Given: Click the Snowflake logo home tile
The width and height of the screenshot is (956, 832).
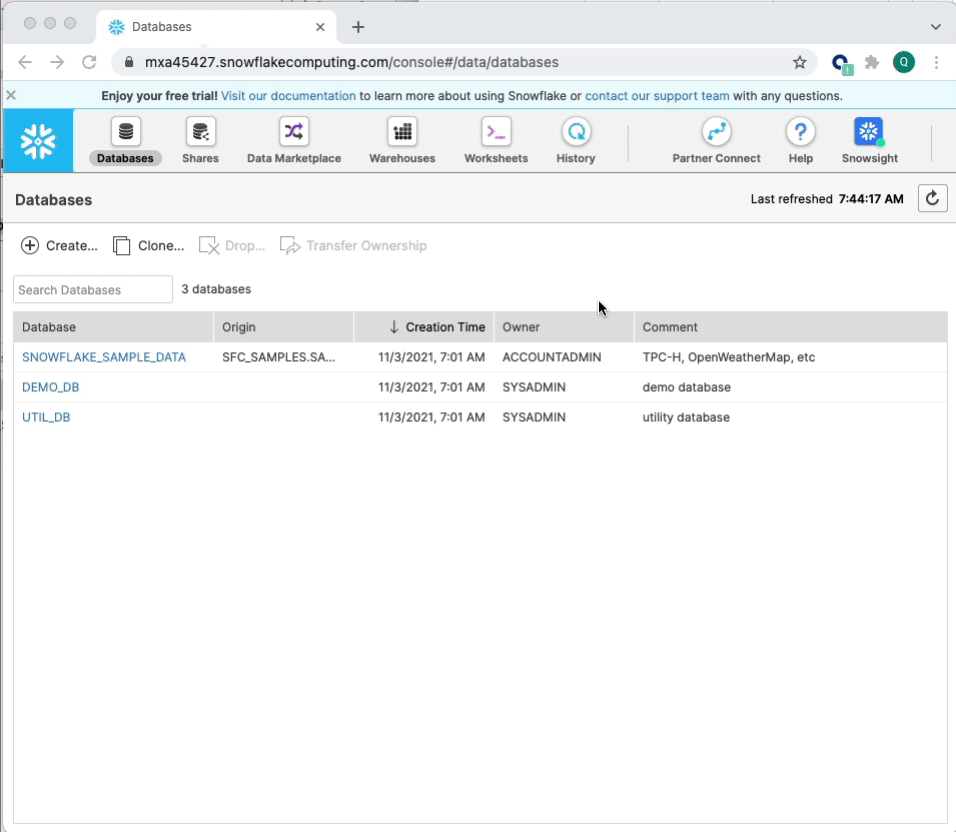Looking at the screenshot, I should pos(38,141).
